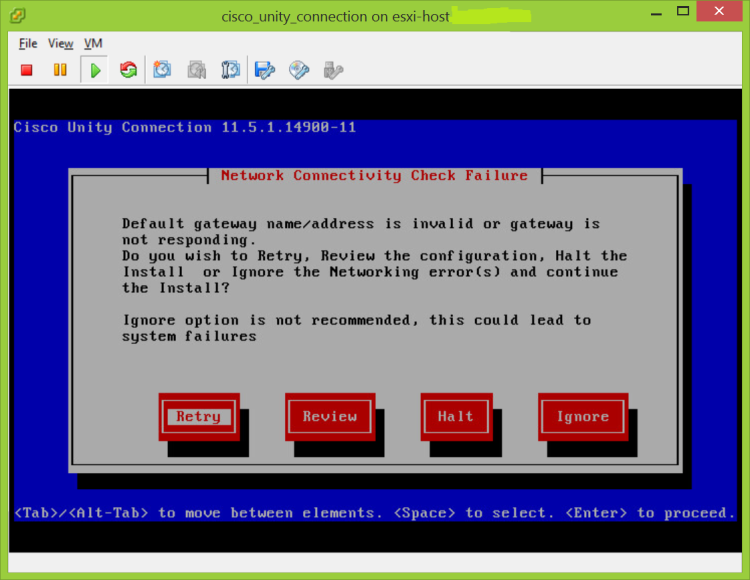Image resolution: width=750 pixels, height=580 pixels.
Task: Click the red power off VM icon
Action: click(x=27, y=70)
